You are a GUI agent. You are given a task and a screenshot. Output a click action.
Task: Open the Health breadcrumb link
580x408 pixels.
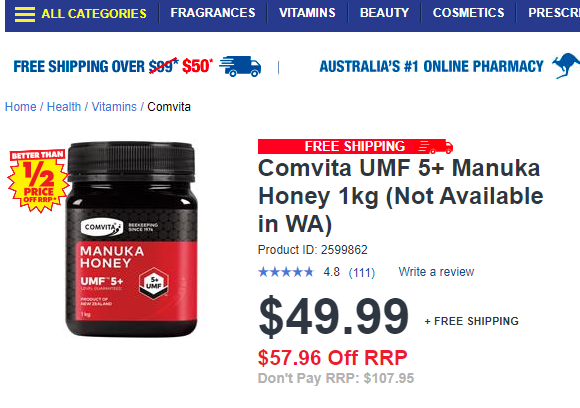pos(64,107)
